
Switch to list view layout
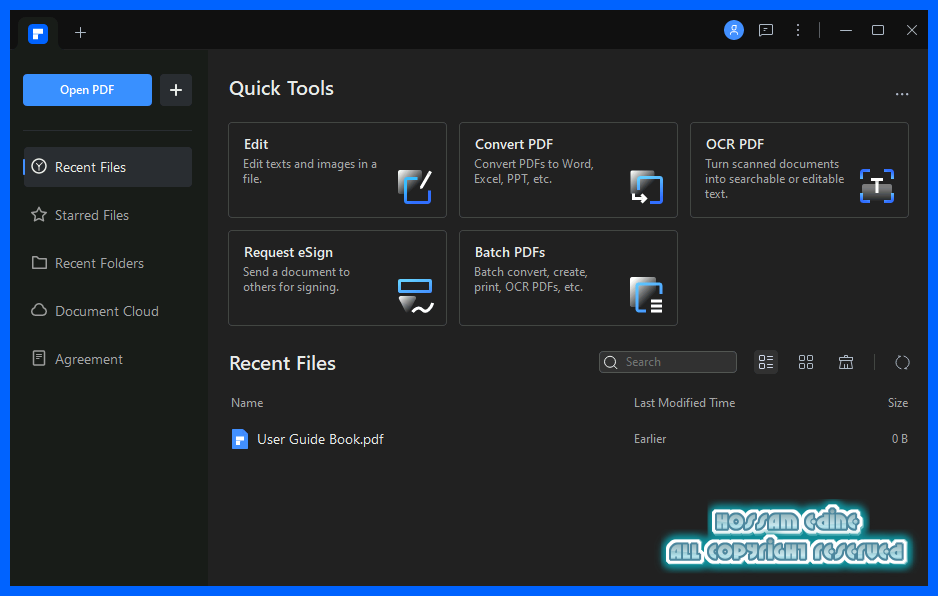click(766, 362)
